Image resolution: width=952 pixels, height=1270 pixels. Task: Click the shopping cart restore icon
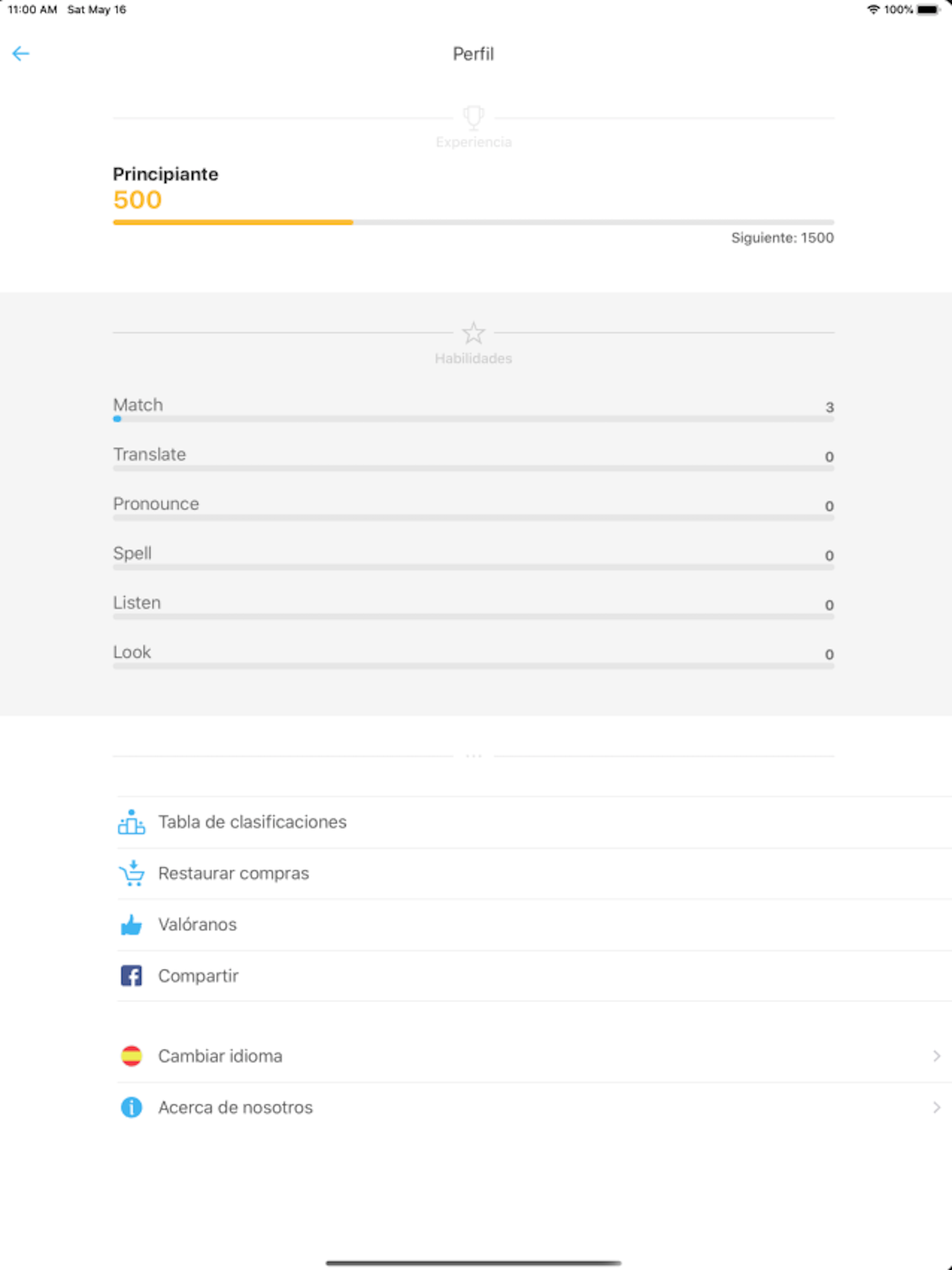pyautogui.click(x=132, y=873)
